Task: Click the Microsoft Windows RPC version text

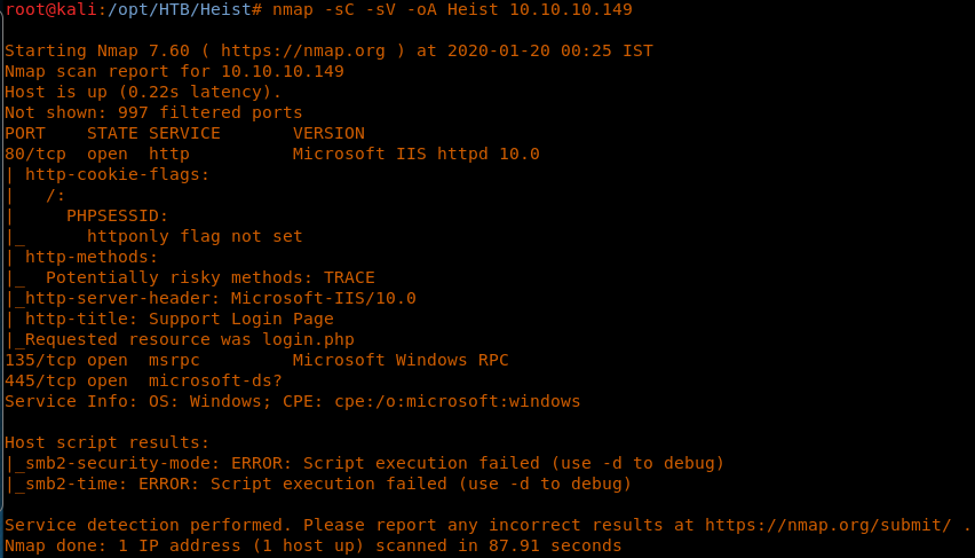Action: tap(400, 360)
